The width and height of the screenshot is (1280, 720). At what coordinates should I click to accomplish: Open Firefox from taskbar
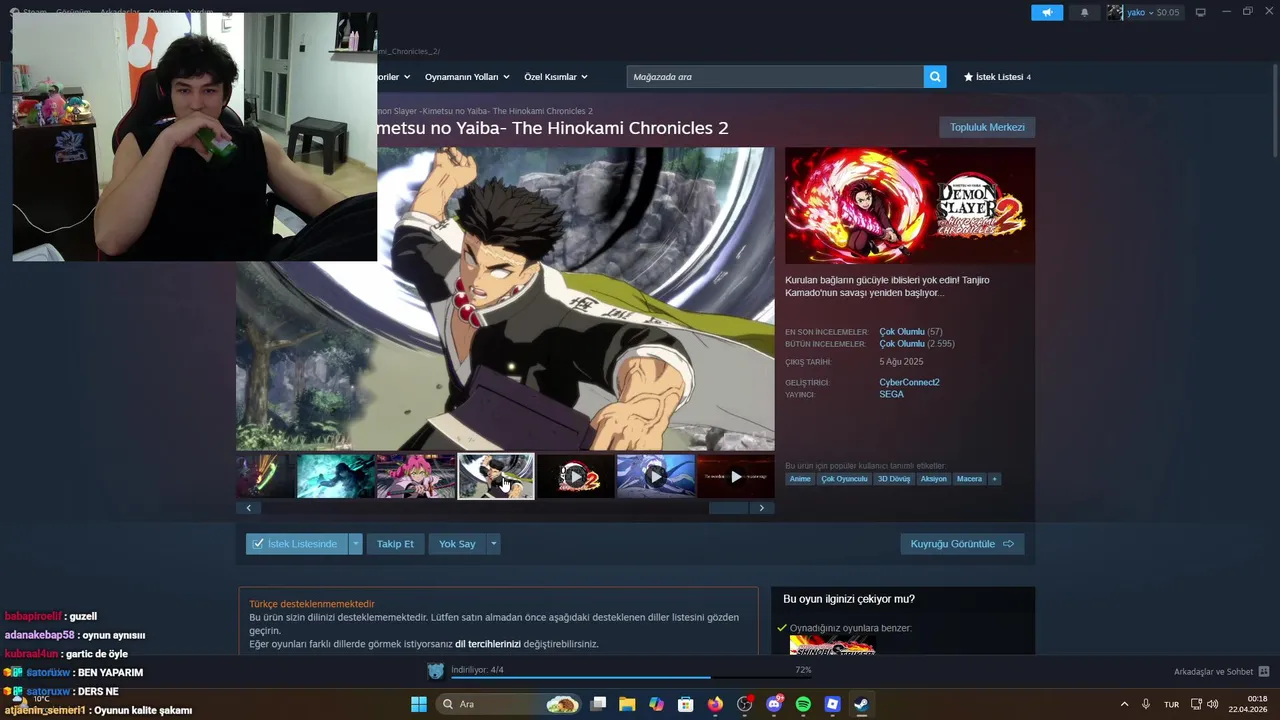pos(715,704)
